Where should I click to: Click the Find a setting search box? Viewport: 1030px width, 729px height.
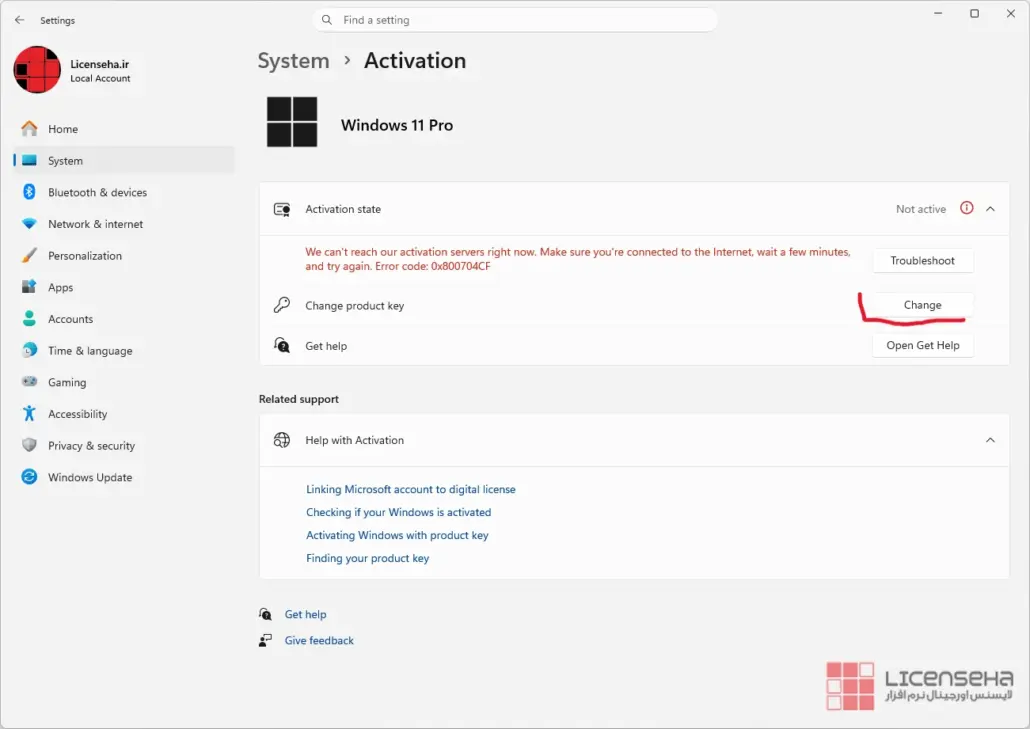click(x=515, y=20)
